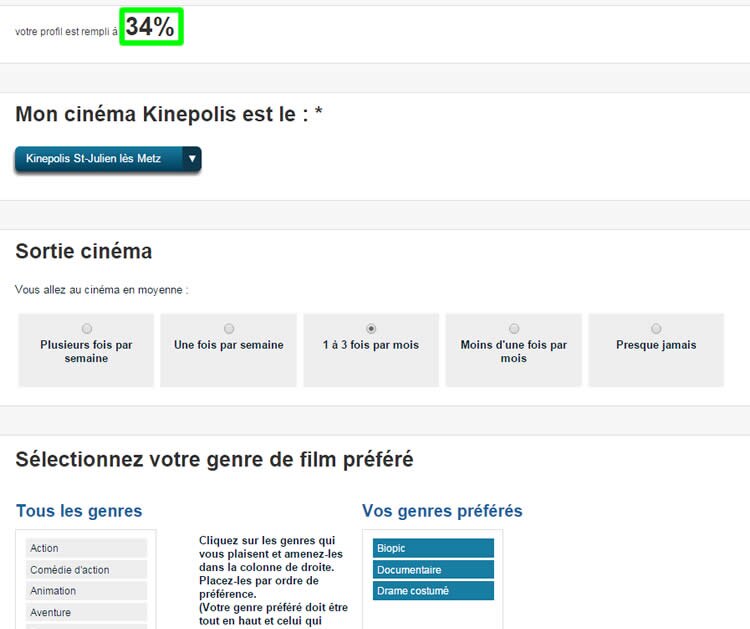
Task: Click 'Sélectionnez votre genre de film préféré' heading
Action: coord(214,459)
